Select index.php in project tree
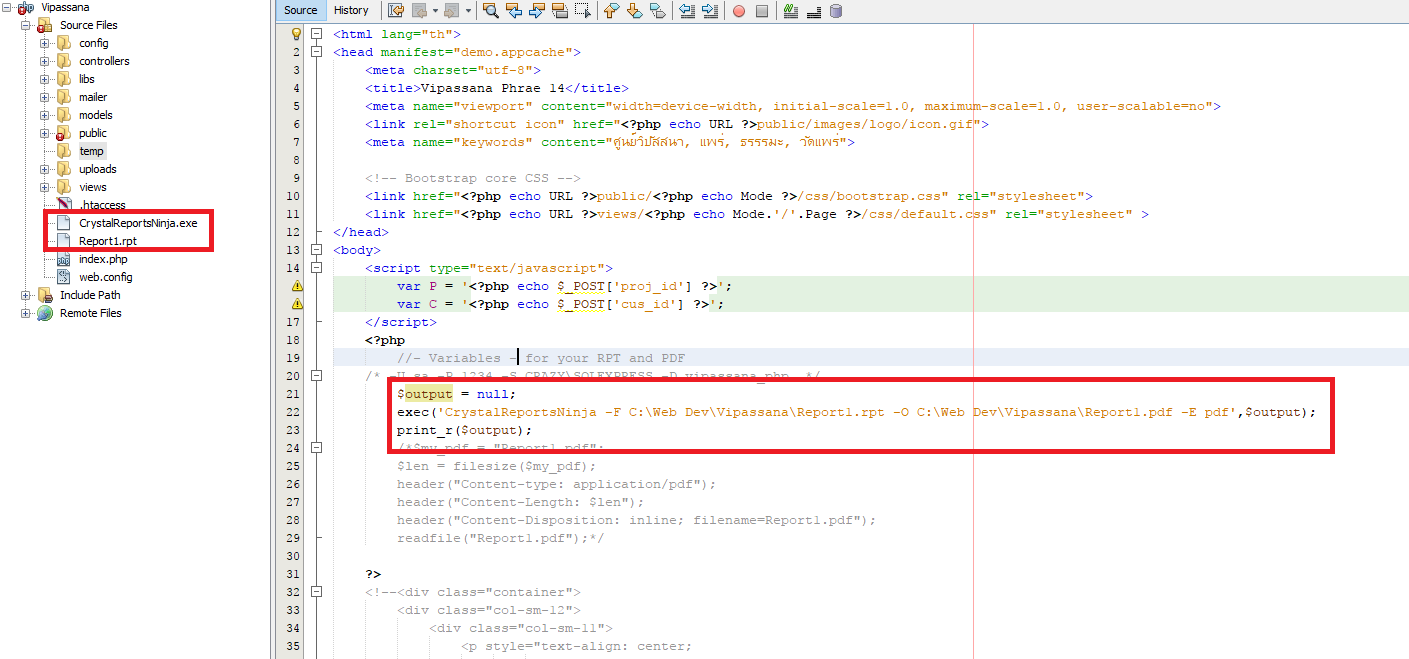 click(x=103, y=259)
